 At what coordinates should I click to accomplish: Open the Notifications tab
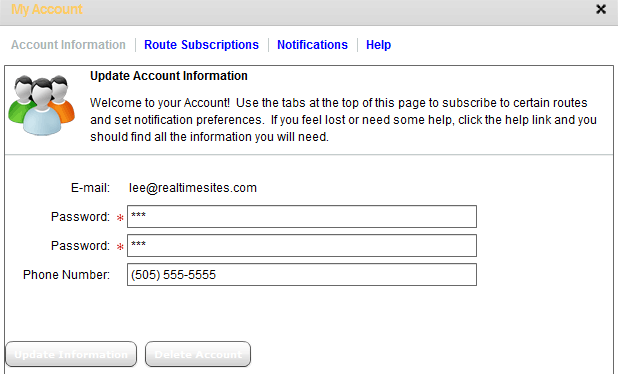[312, 45]
